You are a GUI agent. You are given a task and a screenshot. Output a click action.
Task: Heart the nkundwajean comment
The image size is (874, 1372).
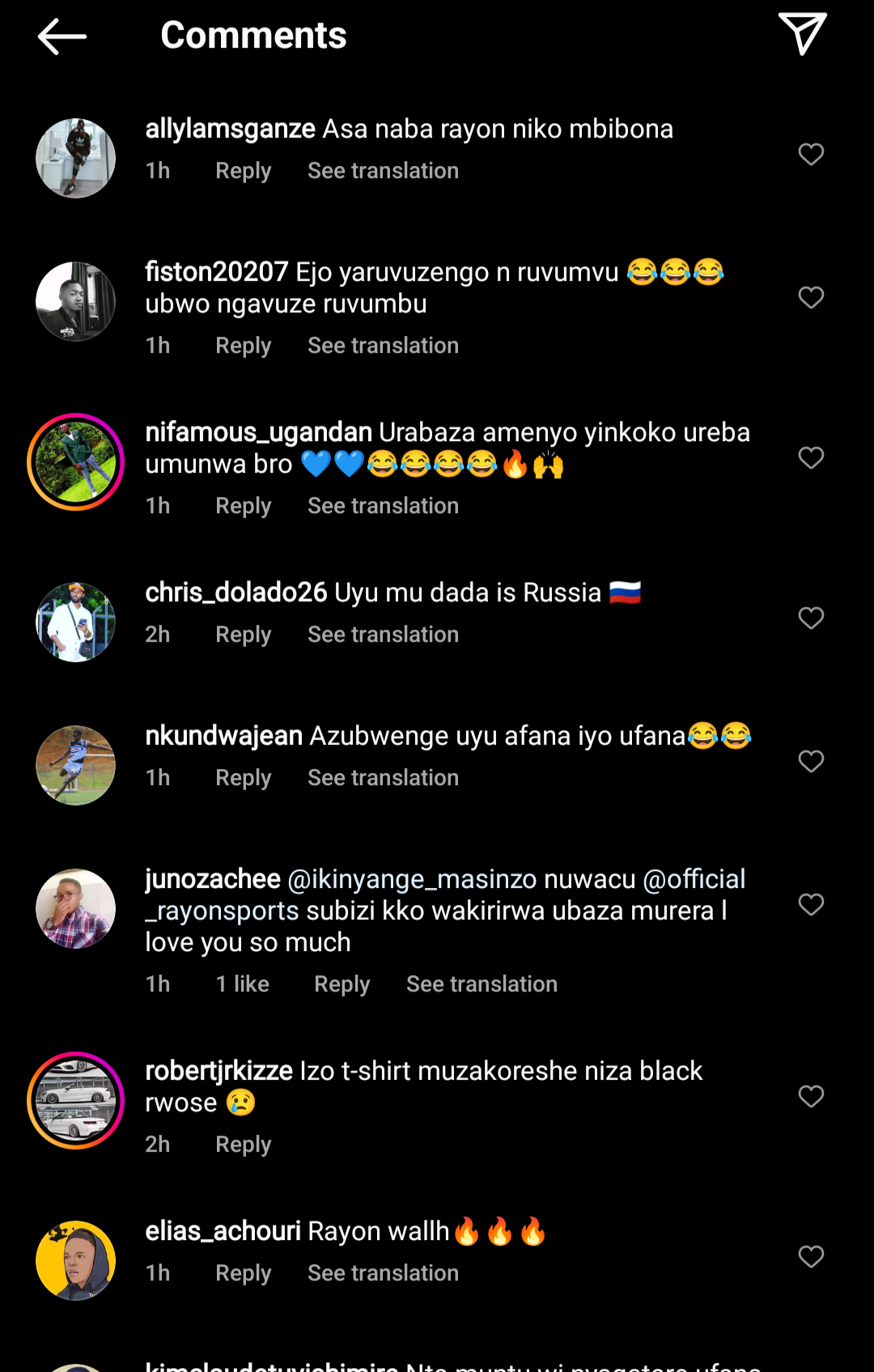[811, 761]
